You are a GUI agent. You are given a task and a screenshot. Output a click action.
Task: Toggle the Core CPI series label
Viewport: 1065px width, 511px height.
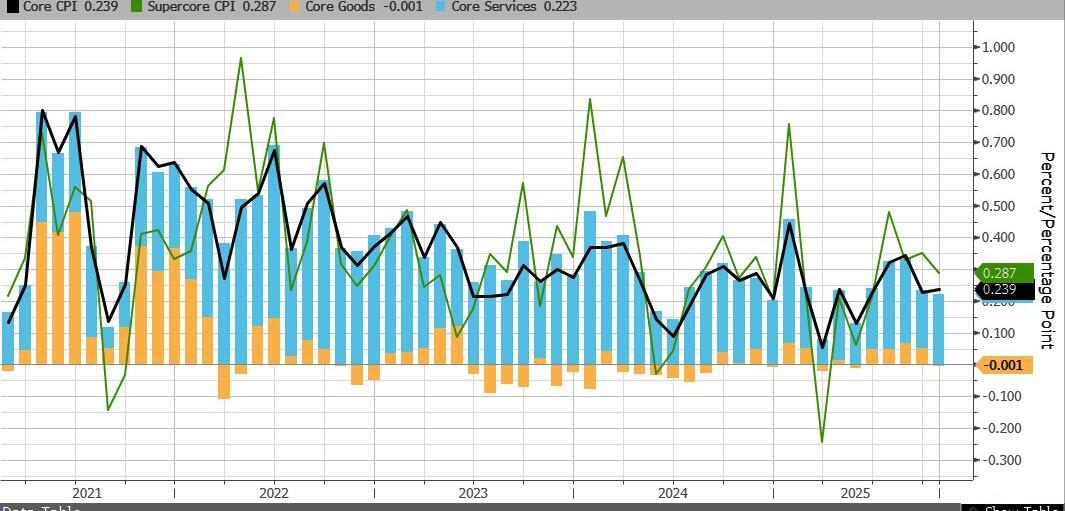[x=52, y=7]
